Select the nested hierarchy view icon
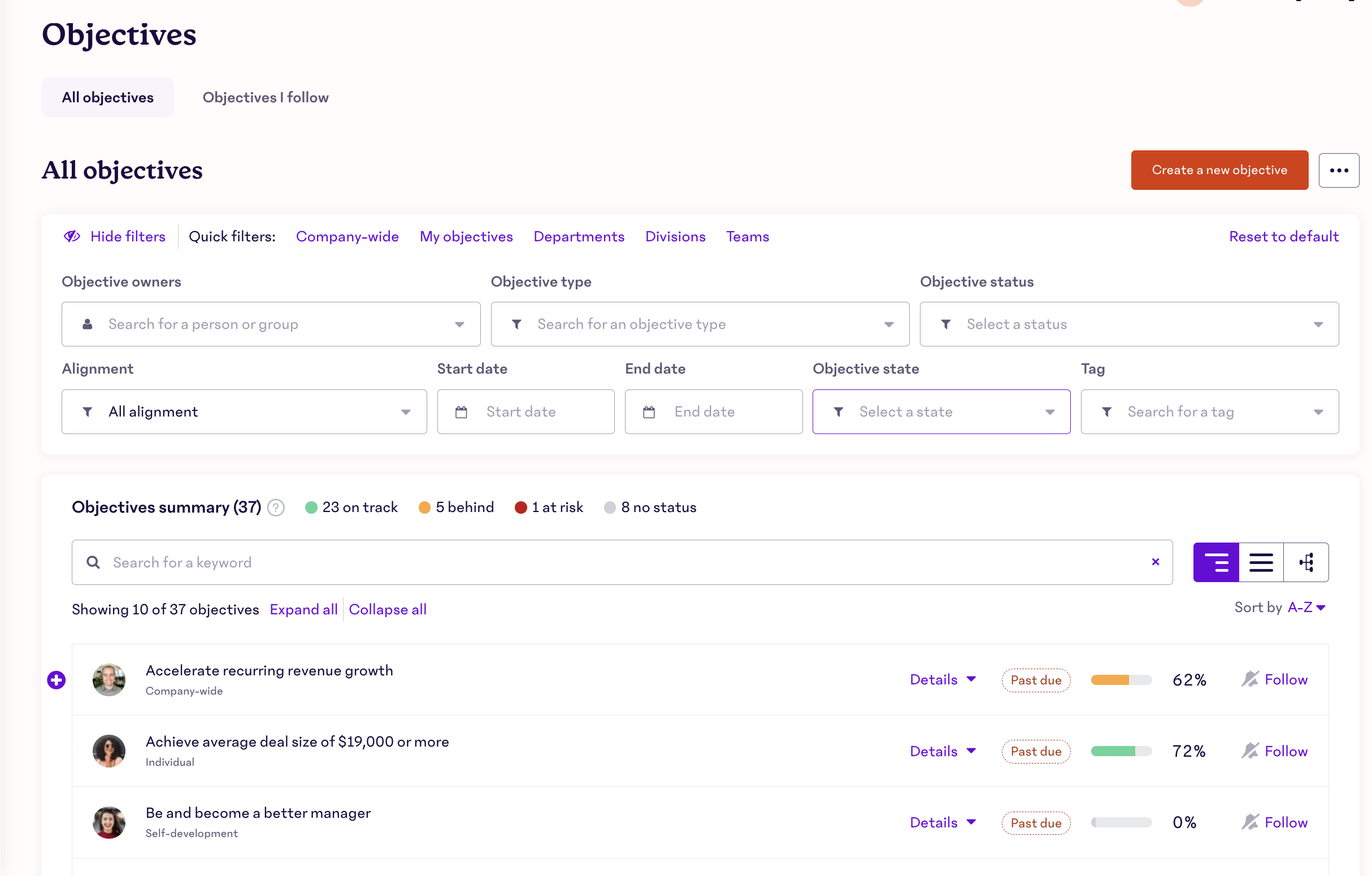 (1215, 562)
